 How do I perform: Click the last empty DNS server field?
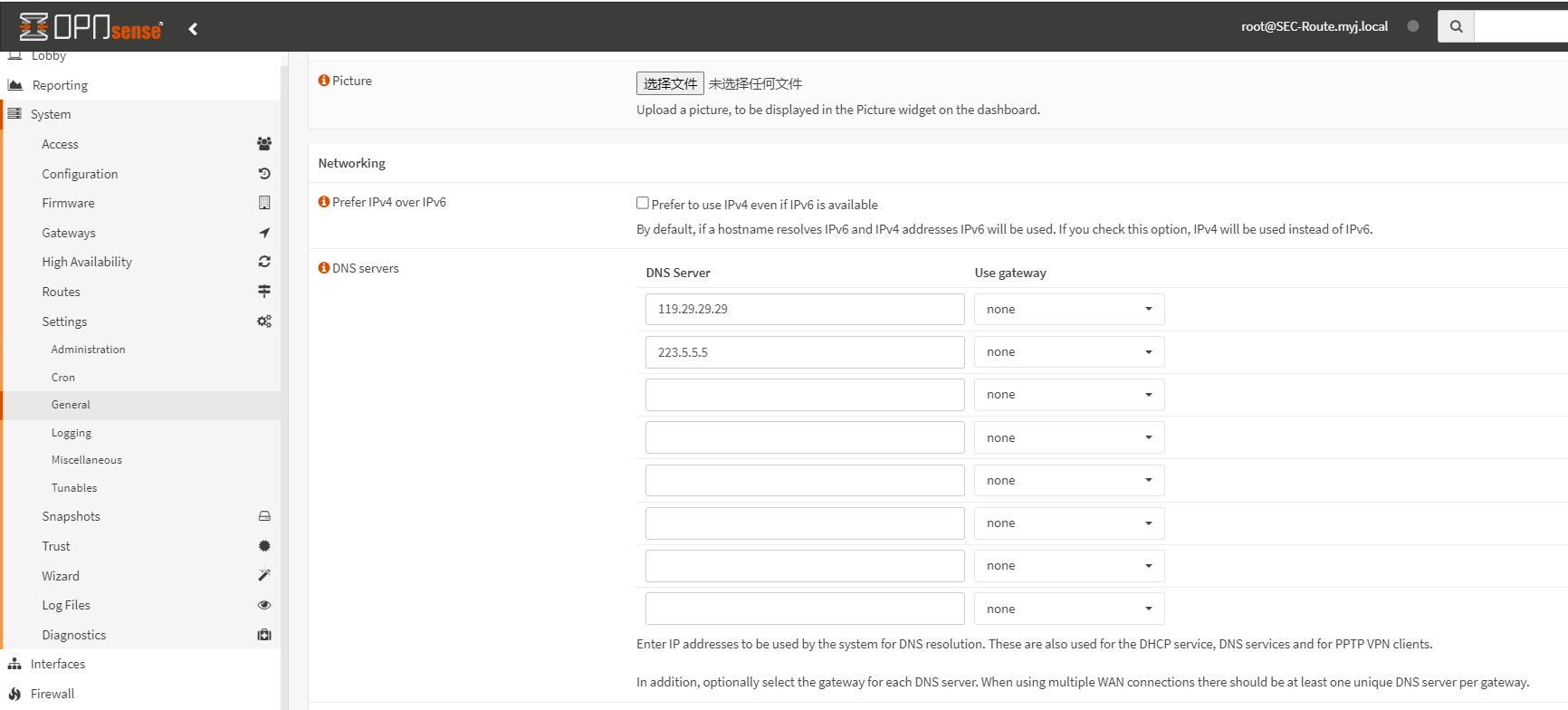click(x=805, y=609)
